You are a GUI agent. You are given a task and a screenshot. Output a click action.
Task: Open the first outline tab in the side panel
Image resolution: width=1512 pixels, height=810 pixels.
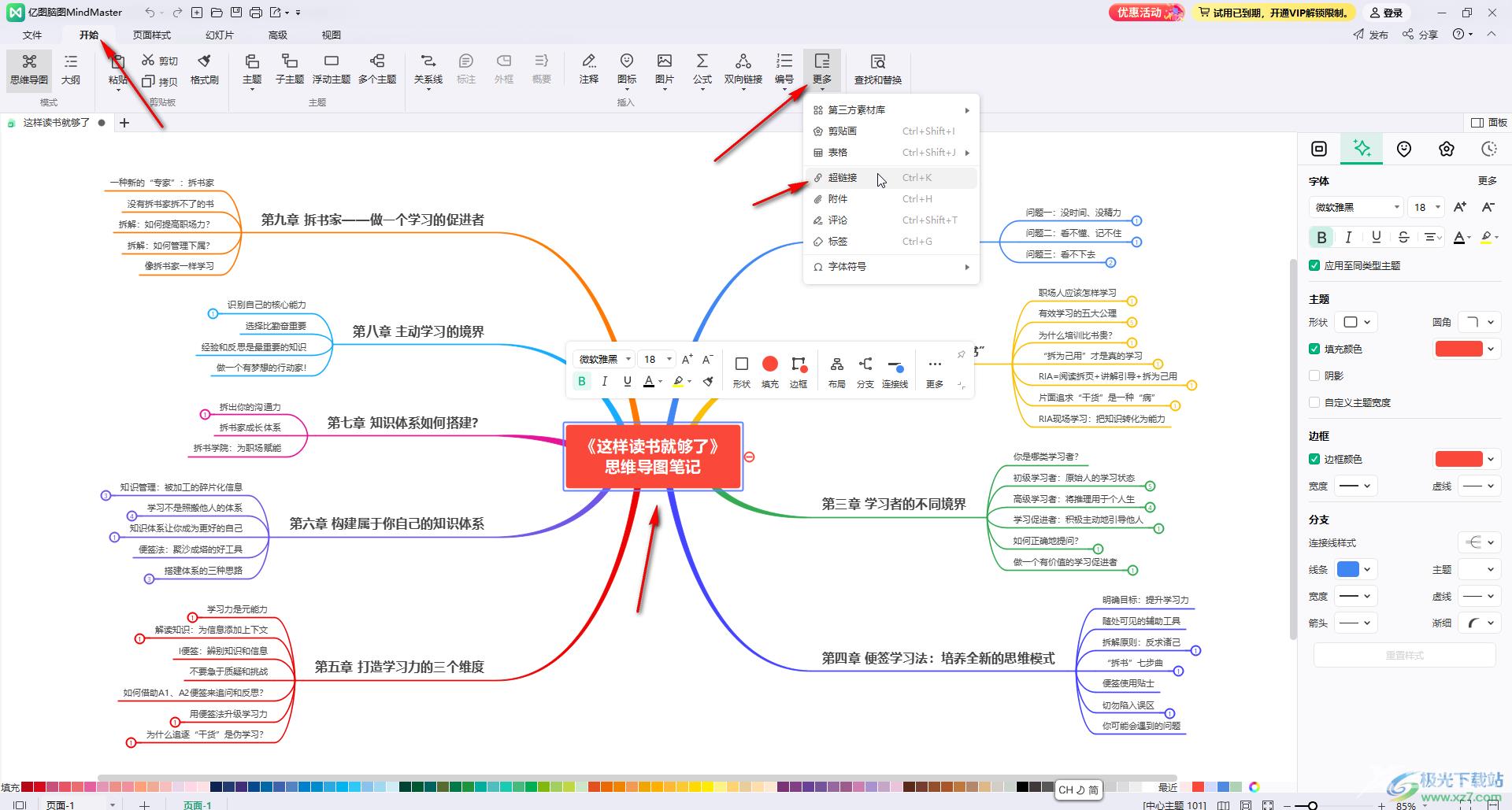[1319, 149]
